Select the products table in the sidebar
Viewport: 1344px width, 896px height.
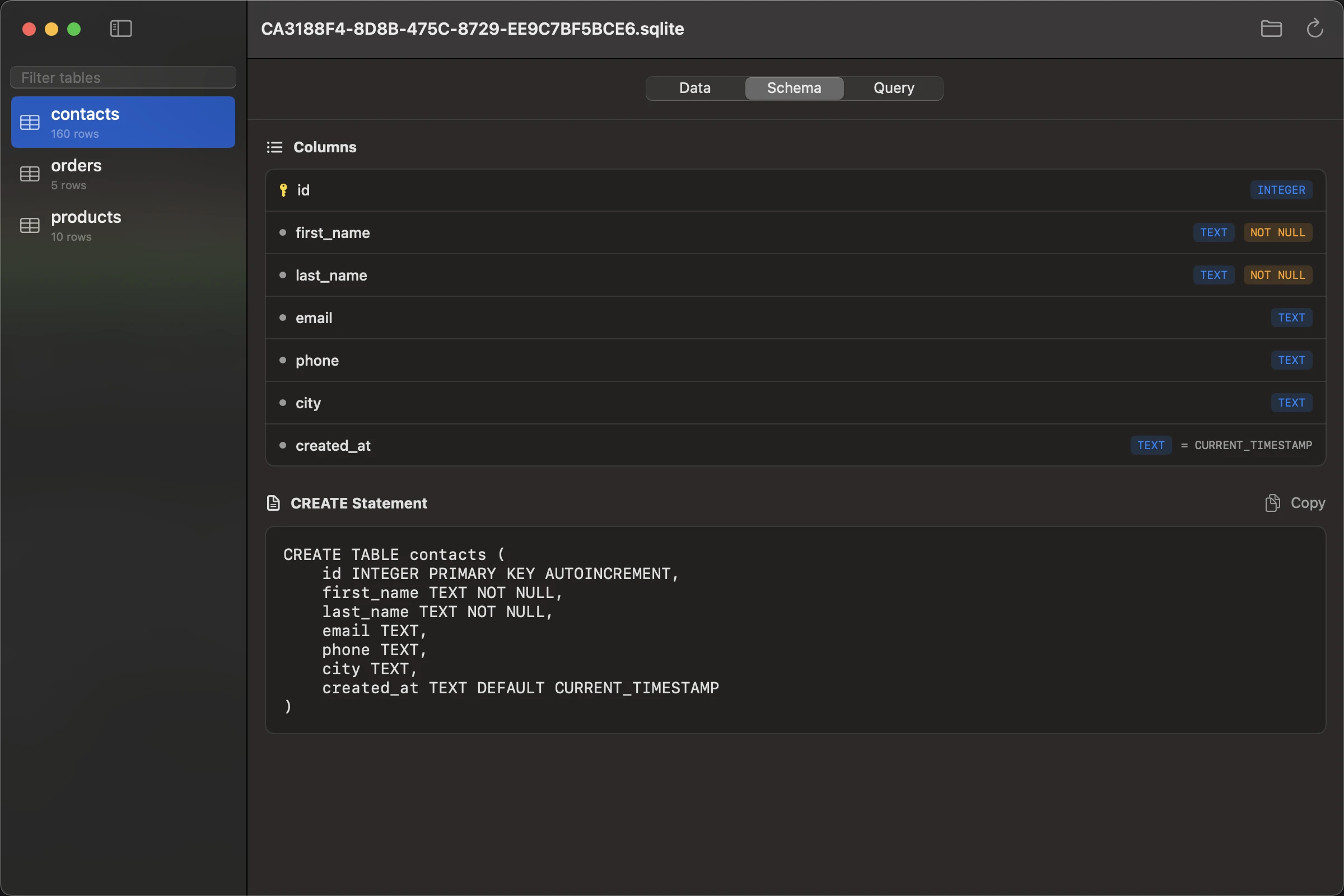[122, 225]
